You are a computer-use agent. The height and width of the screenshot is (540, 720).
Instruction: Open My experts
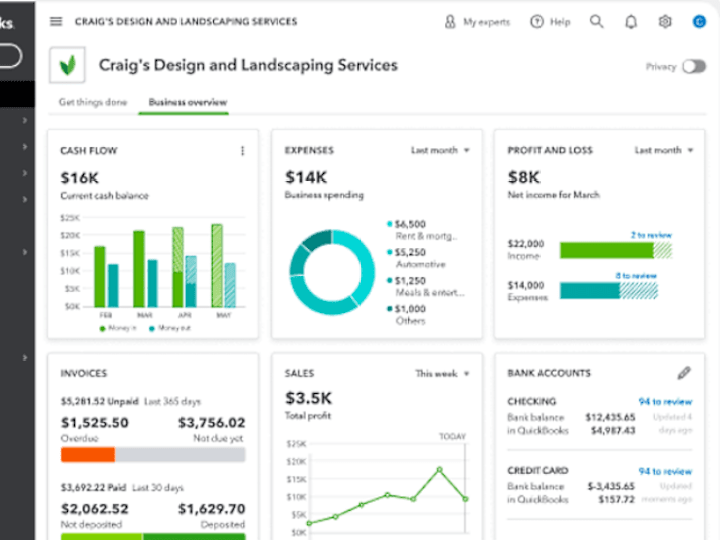[477, 22]
